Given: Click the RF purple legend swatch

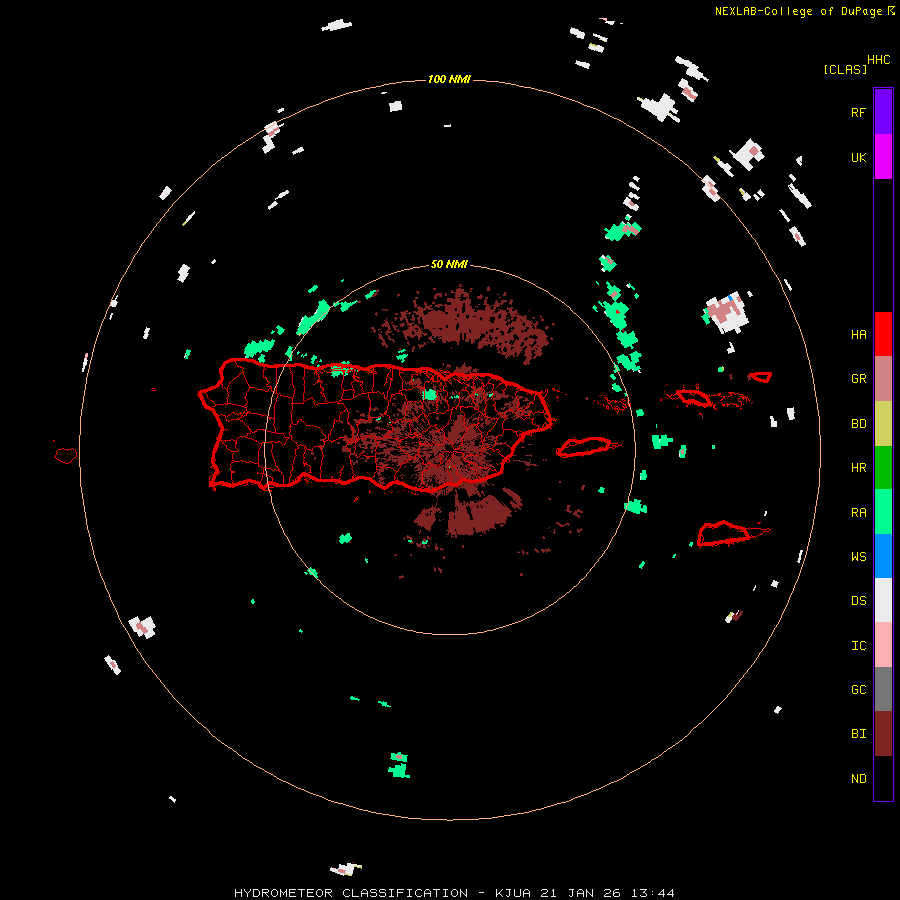Looking at the screenshot, I should 883,111.
